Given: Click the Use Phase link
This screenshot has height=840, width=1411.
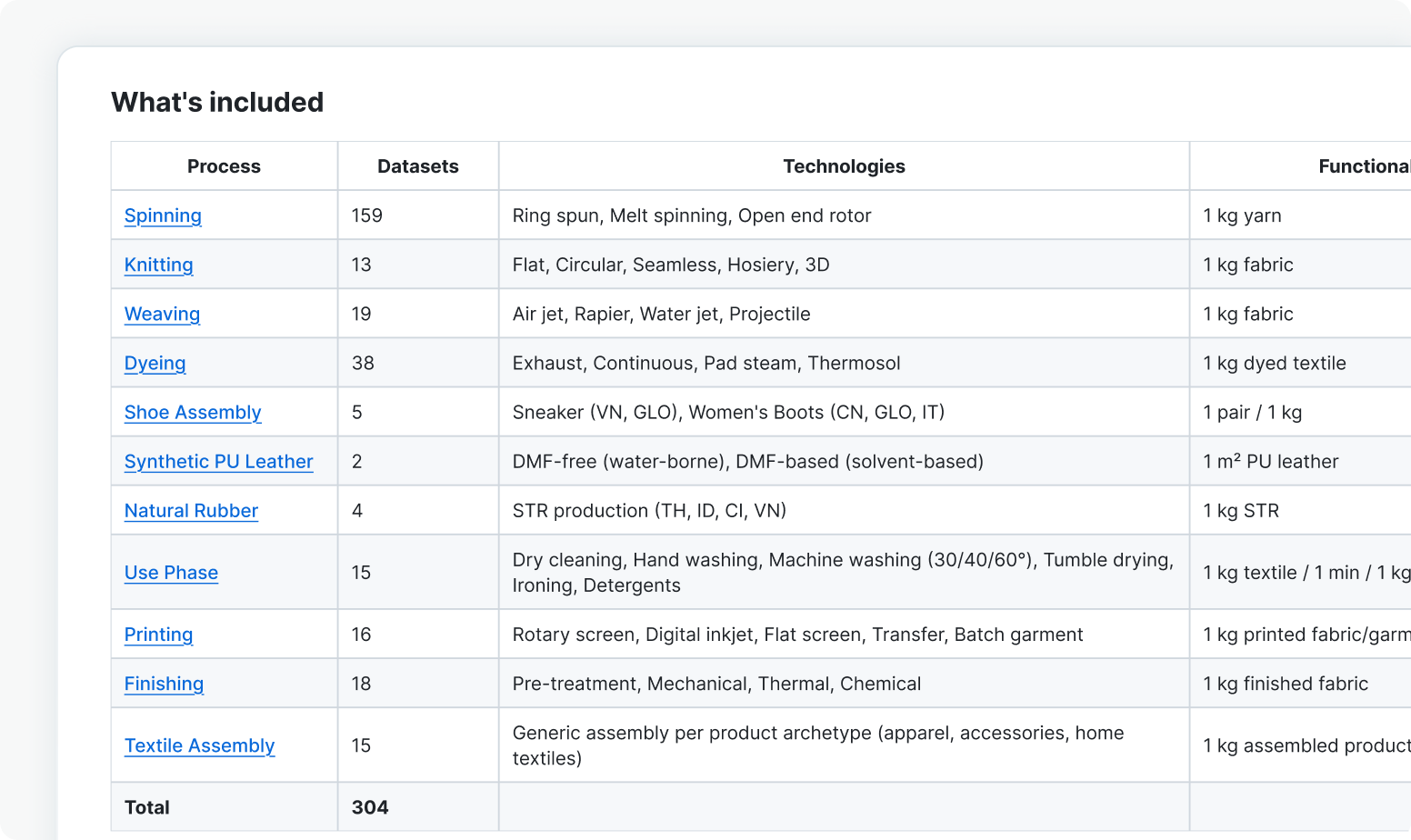Looking at the screenshot, I should tap(171, 572).
